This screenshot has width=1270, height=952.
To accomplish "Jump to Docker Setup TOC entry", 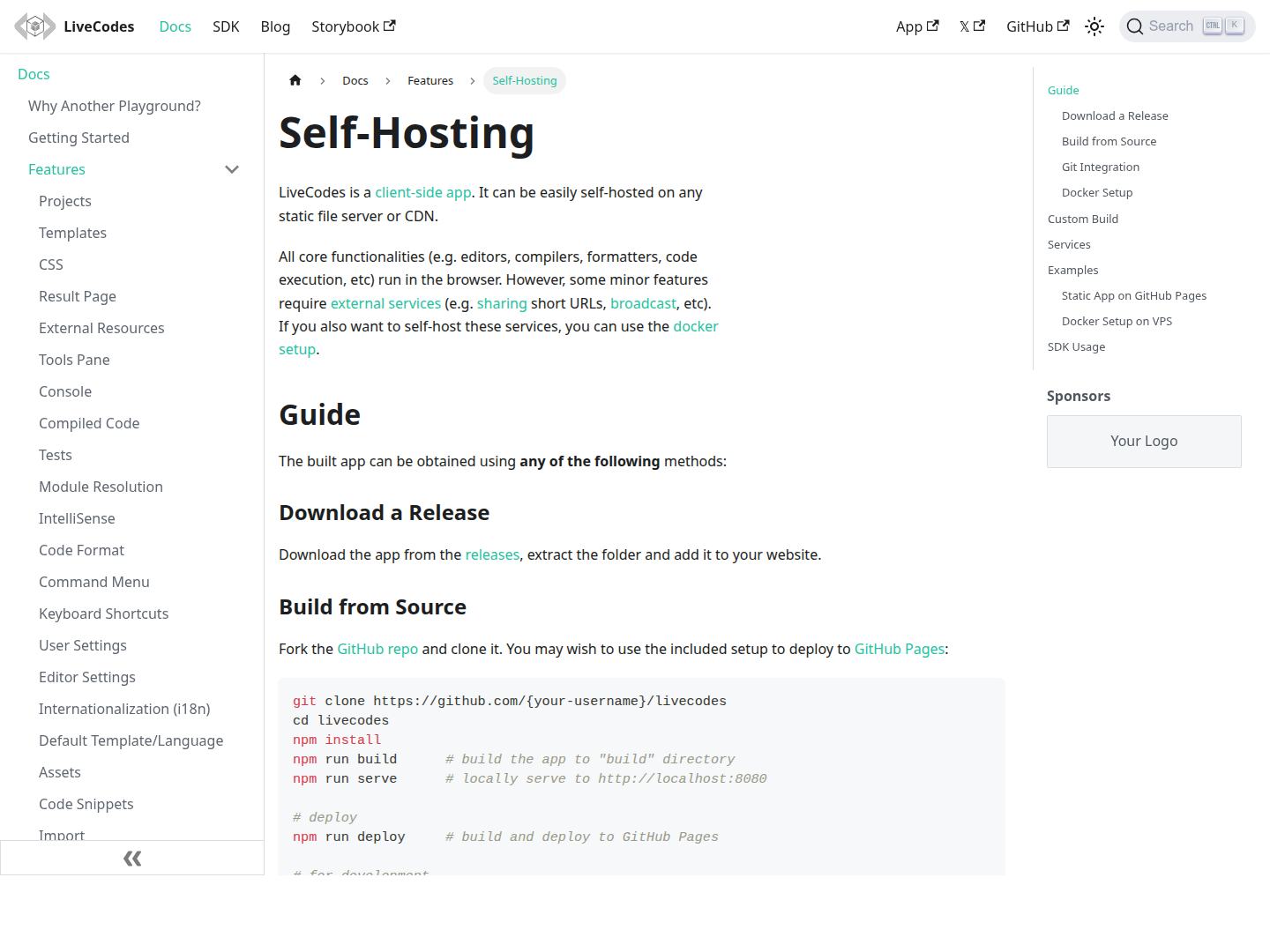I will pyautogui.click(x=1097, y=192).
